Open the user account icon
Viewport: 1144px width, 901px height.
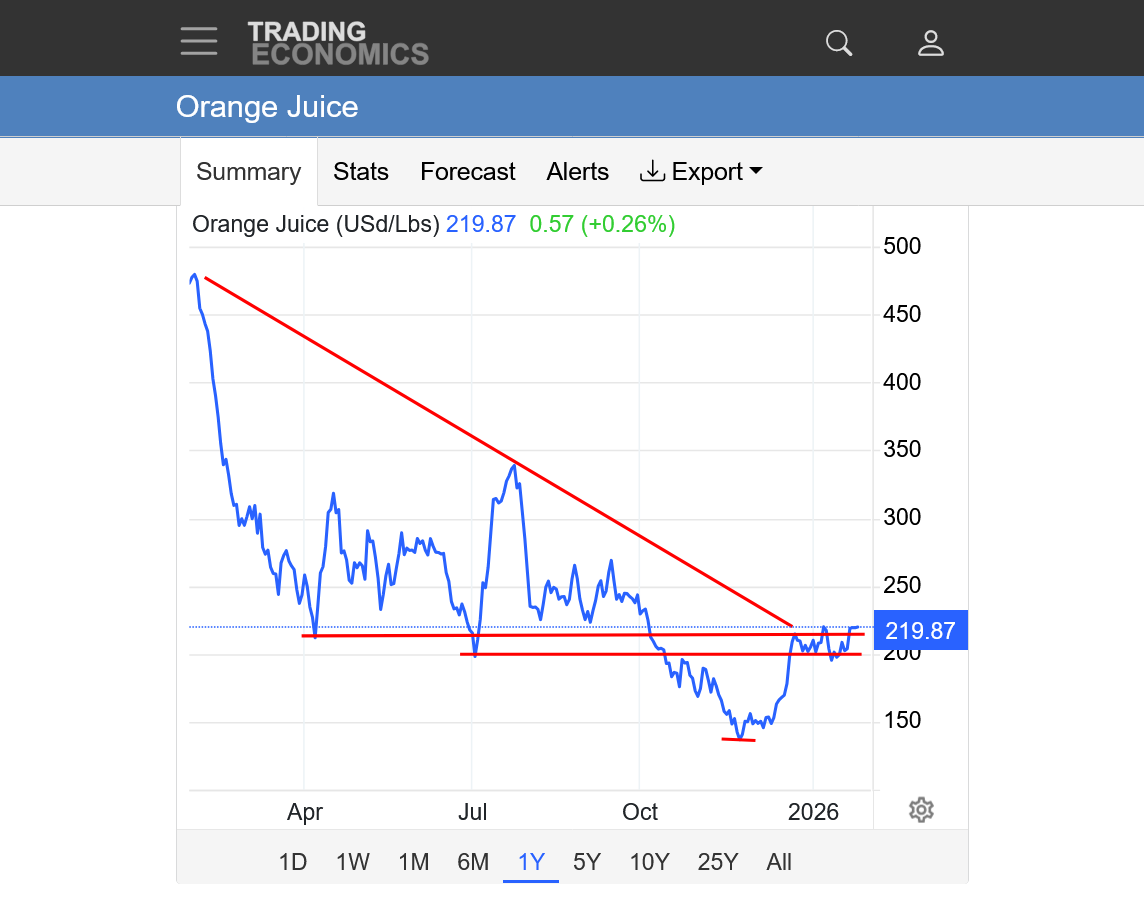click(931, 43)
